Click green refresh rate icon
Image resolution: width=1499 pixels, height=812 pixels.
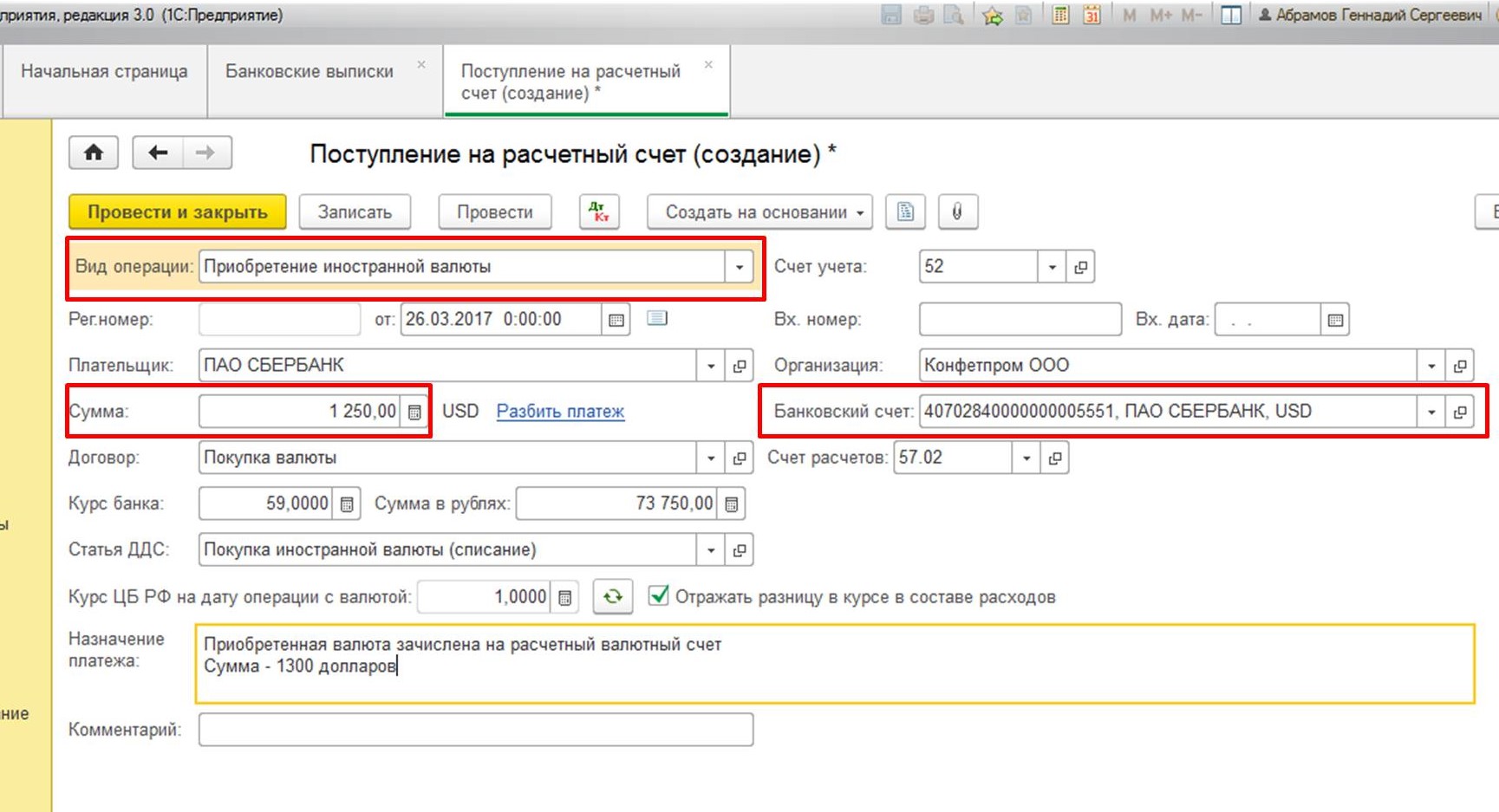point(613,597)
